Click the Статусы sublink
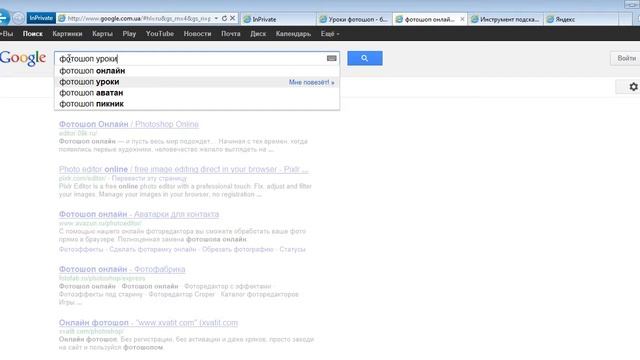 292,249
